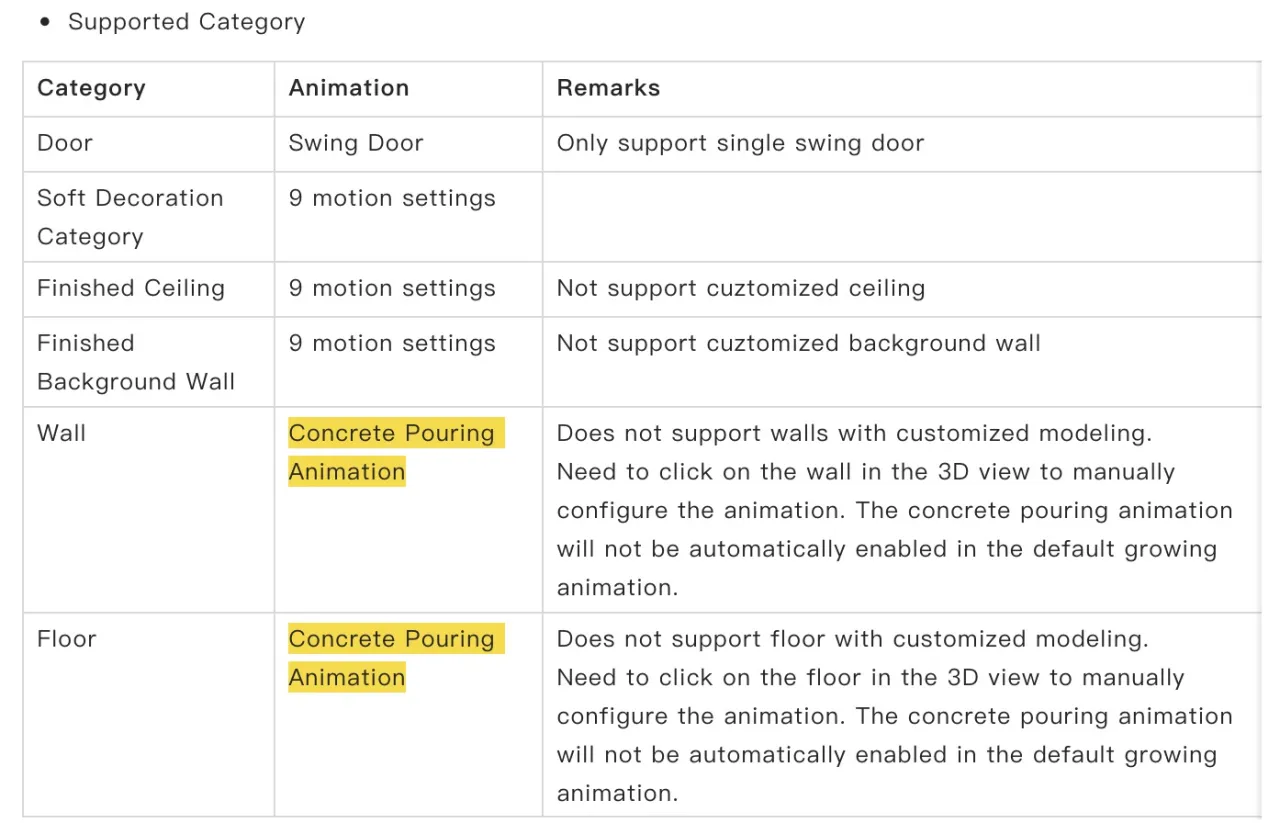Select the "Finished Ceiling" category cell
Image resolution: width=1280 pixels, height=823 pixels.
point(131,288)
